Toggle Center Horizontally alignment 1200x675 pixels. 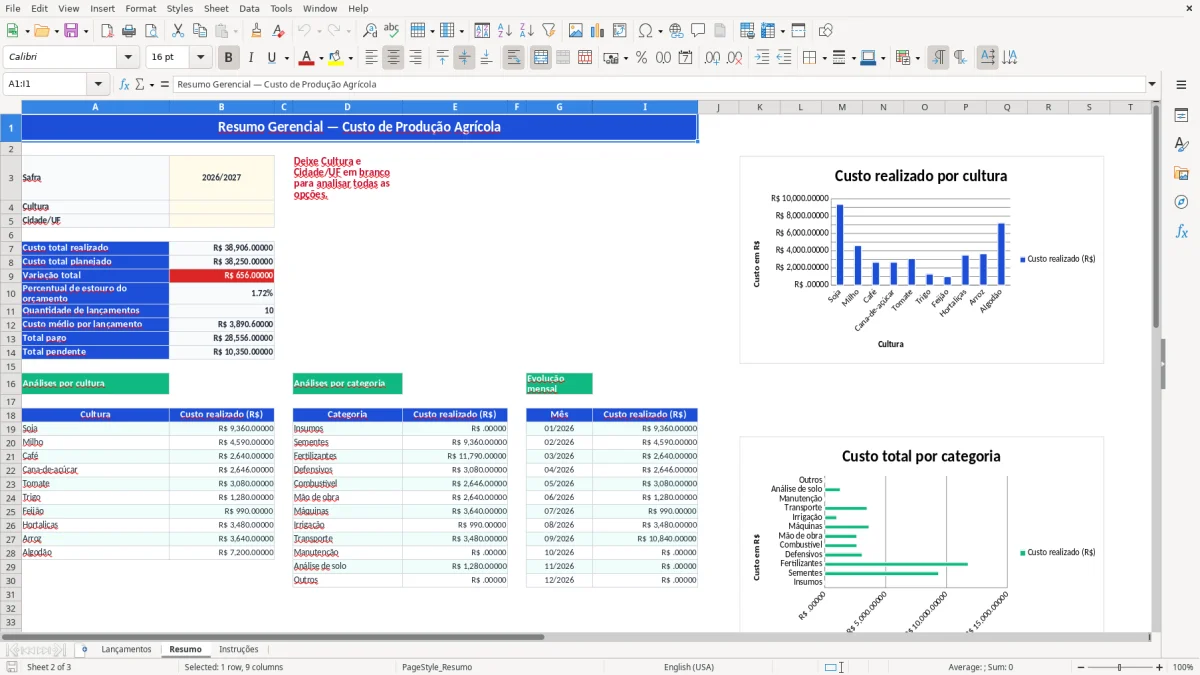point(394,58)
